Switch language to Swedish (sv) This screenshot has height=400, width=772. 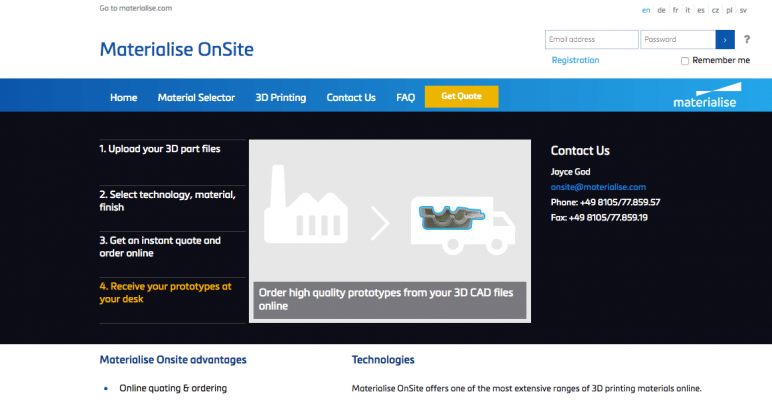pyautogui.click(x=743, y=10)
